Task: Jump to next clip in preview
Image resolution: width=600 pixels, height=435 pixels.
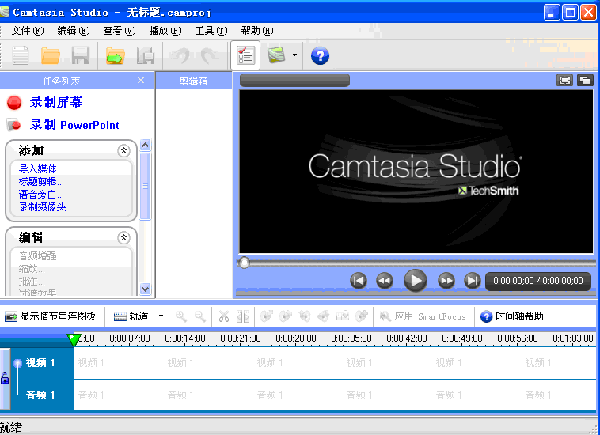Action: tap(472, 281)
